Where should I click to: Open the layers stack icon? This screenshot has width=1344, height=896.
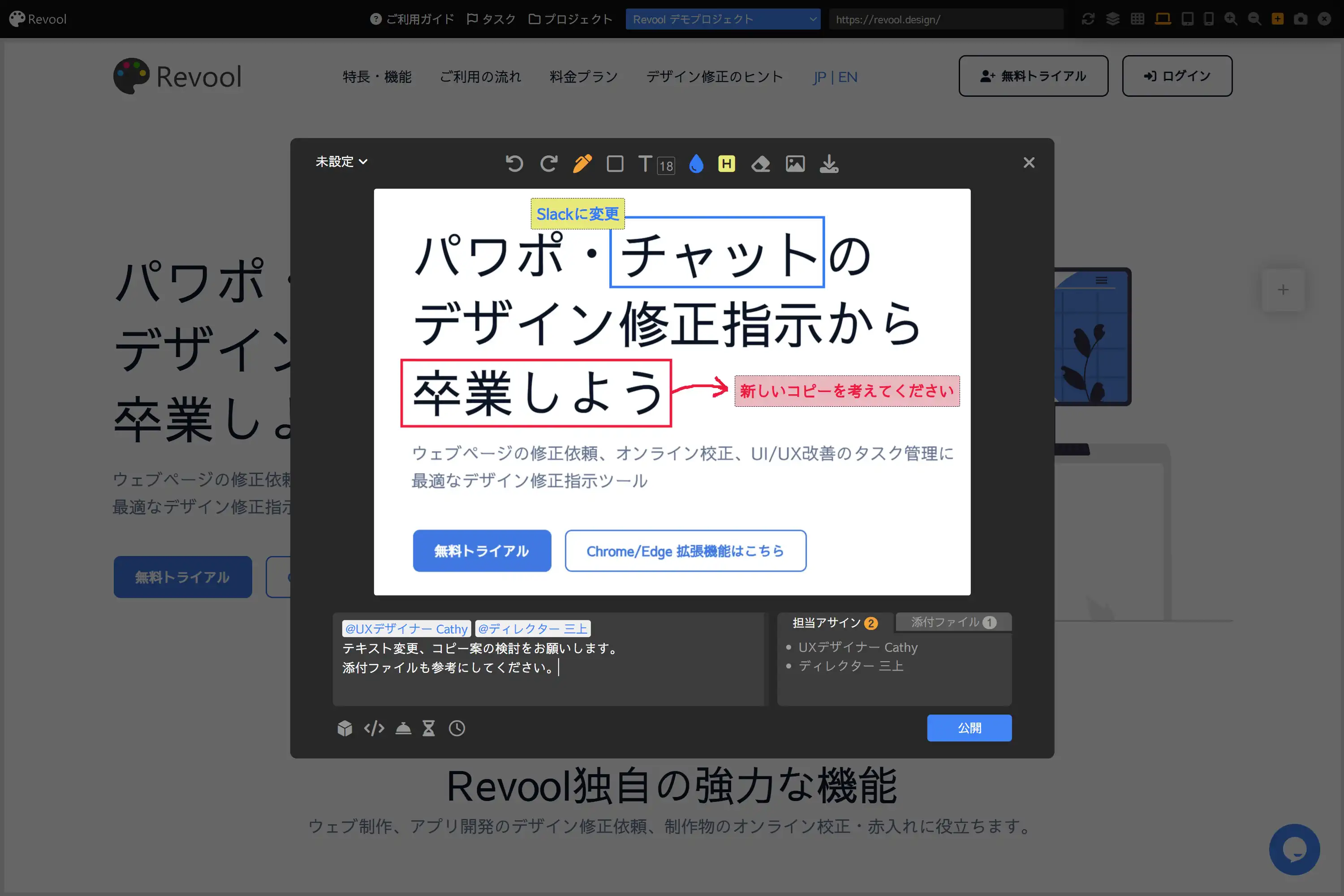click(x=1112, y=19)
